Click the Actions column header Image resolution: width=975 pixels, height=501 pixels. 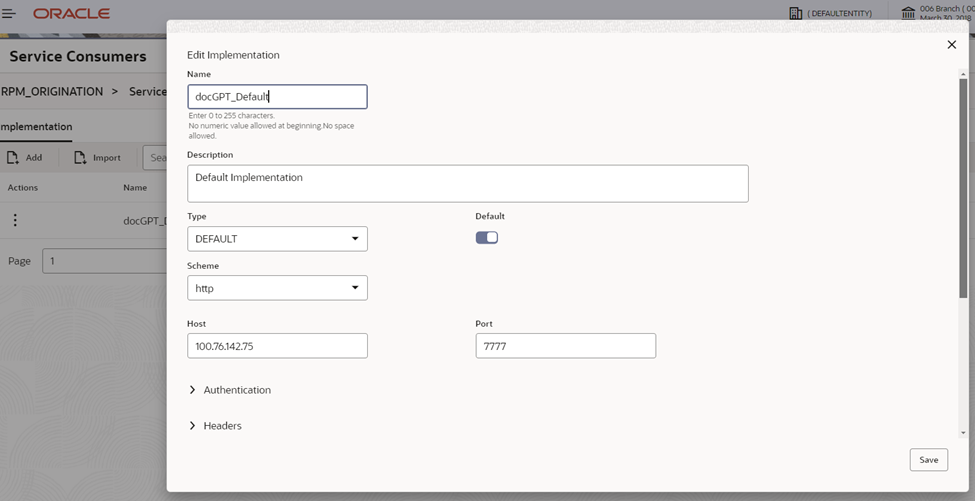pyautogui.click(x=23, y=188)
